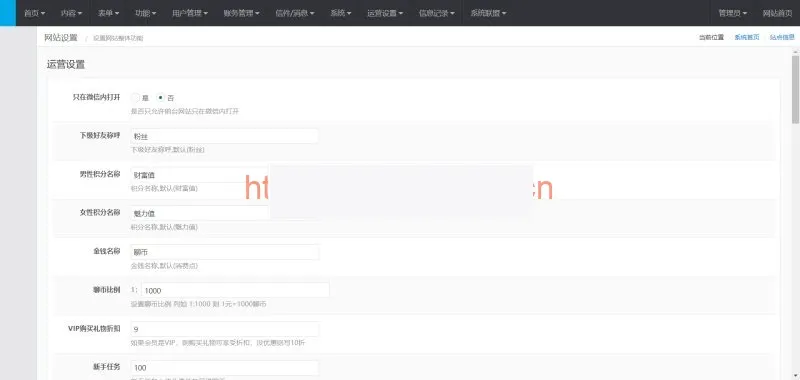Expand the 管理员 account dropdown
Image resolution: width=800 pixels, height=380 pixels.
tap(732, 13)
